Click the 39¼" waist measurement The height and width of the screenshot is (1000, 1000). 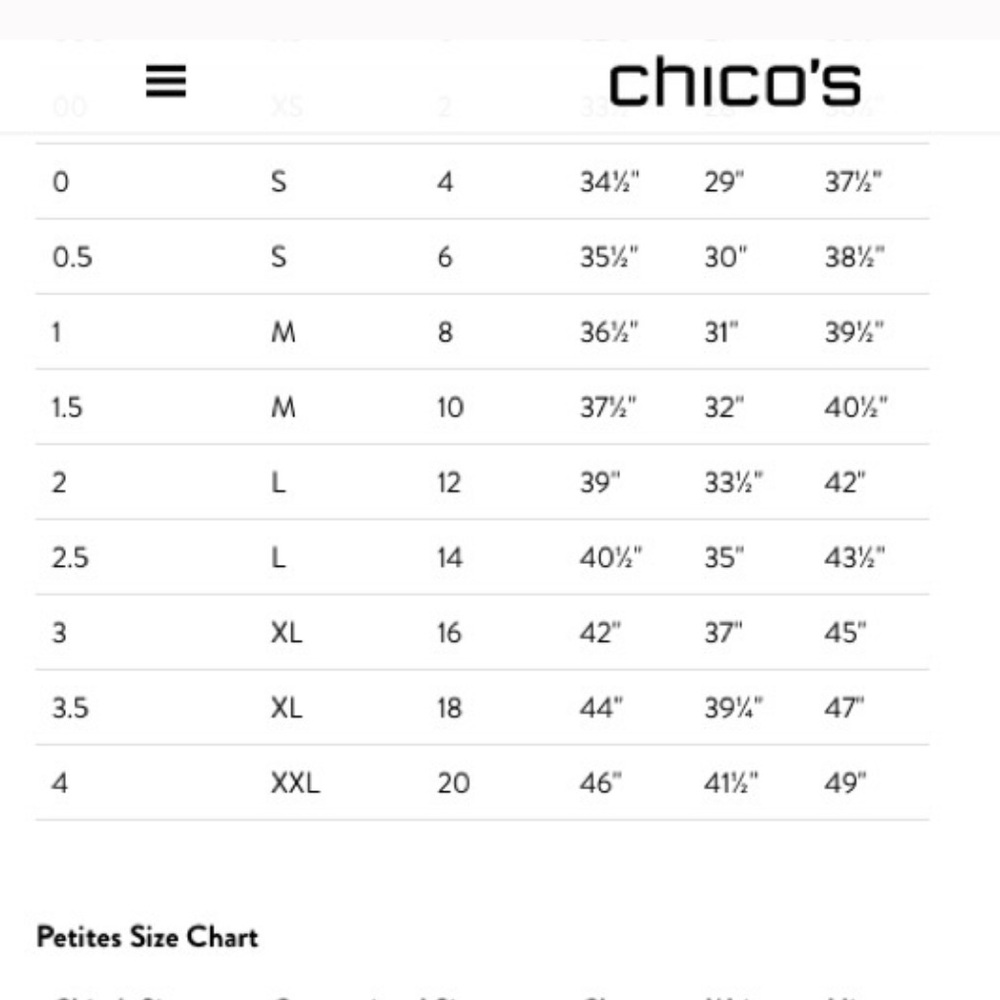(733, 708)
